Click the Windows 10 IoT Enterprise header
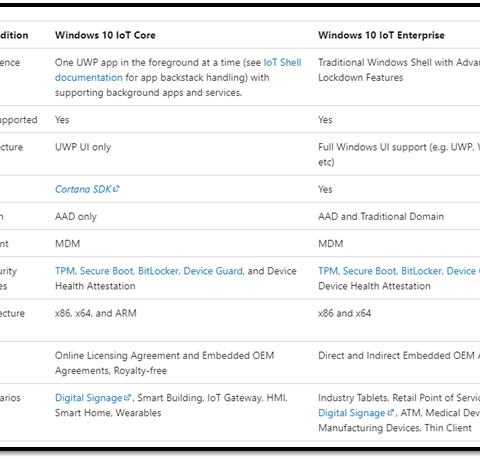 (x=381, y=35)
